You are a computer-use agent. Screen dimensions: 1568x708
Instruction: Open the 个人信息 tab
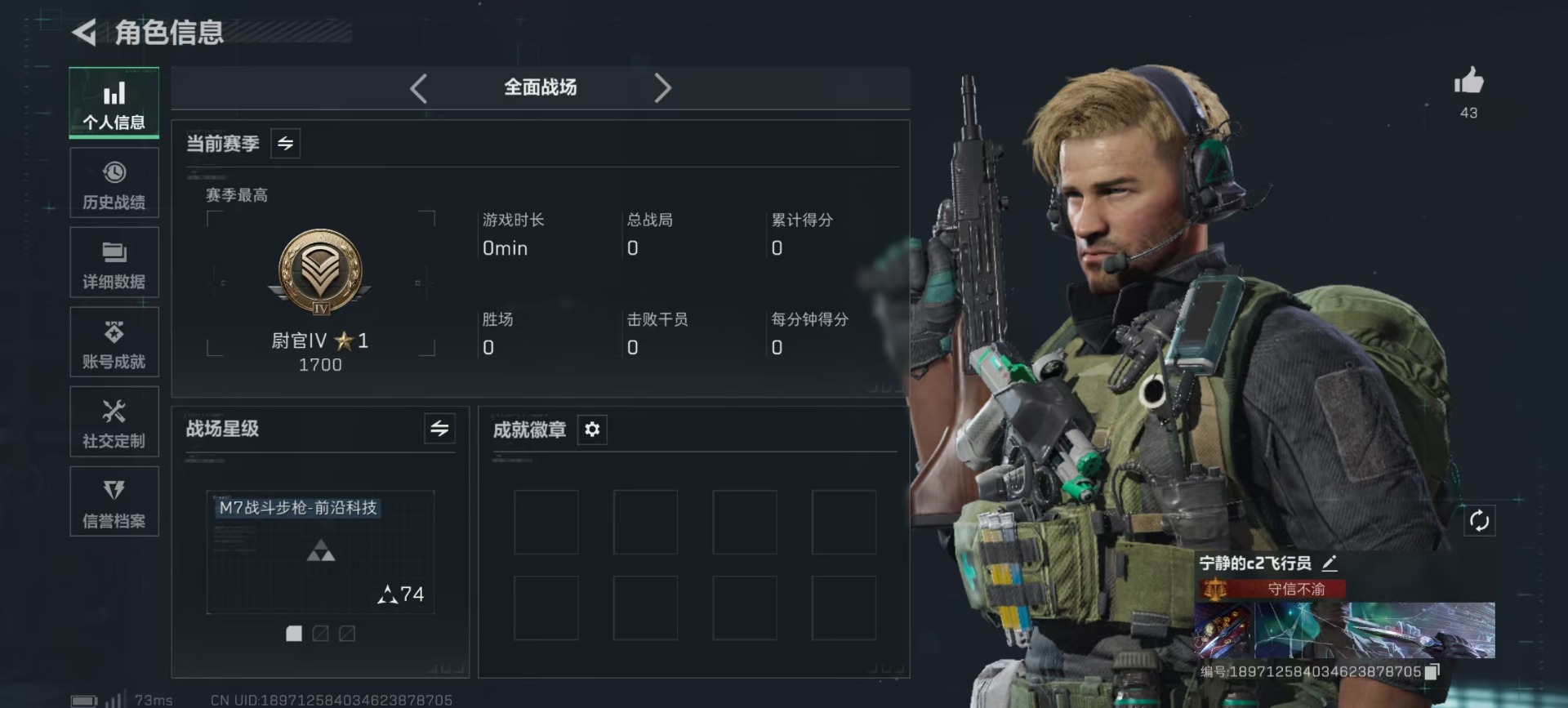(x=114, y=103)
